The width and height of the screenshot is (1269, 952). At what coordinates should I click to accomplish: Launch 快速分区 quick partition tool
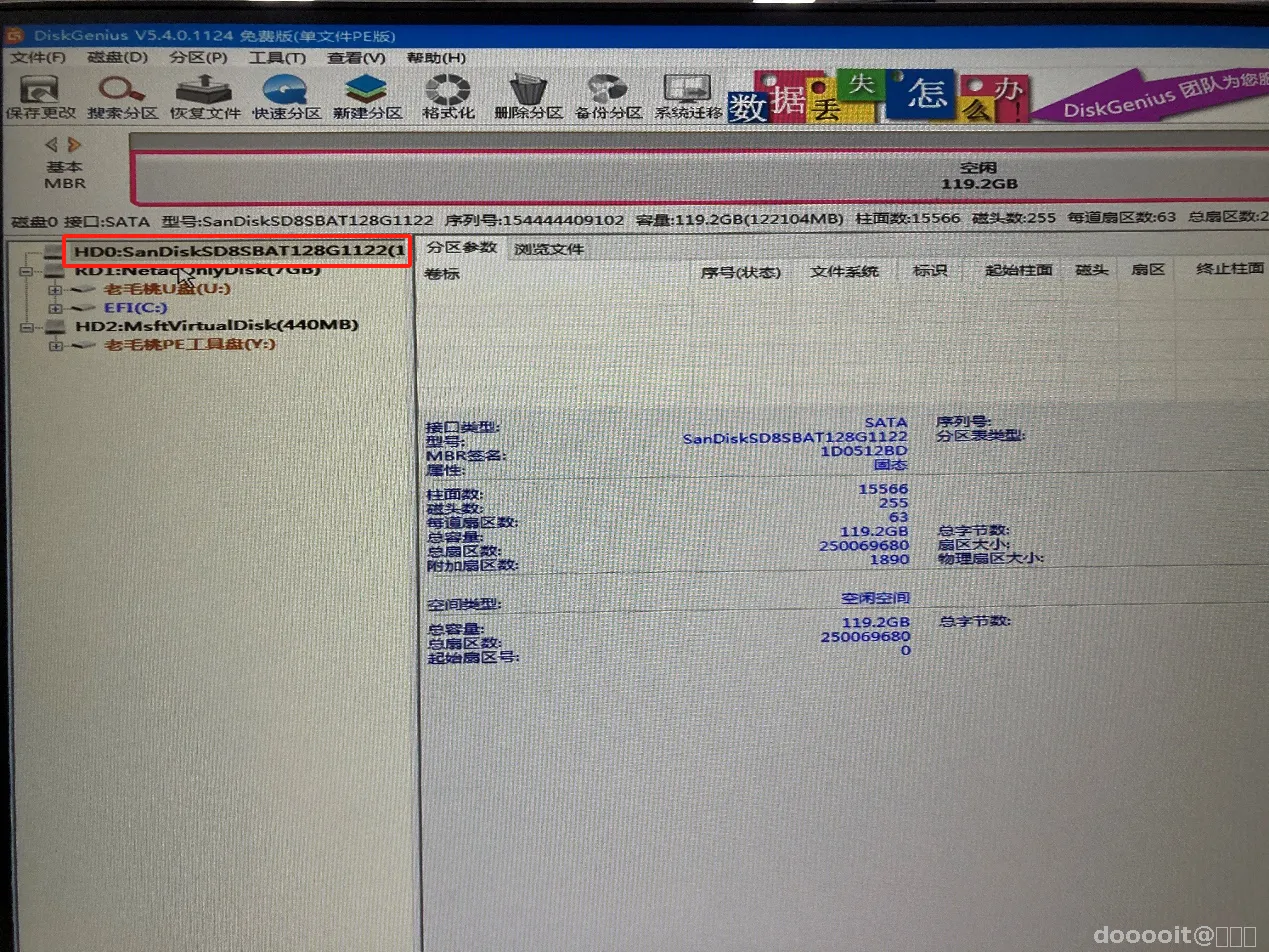click(x=286, y=97)
